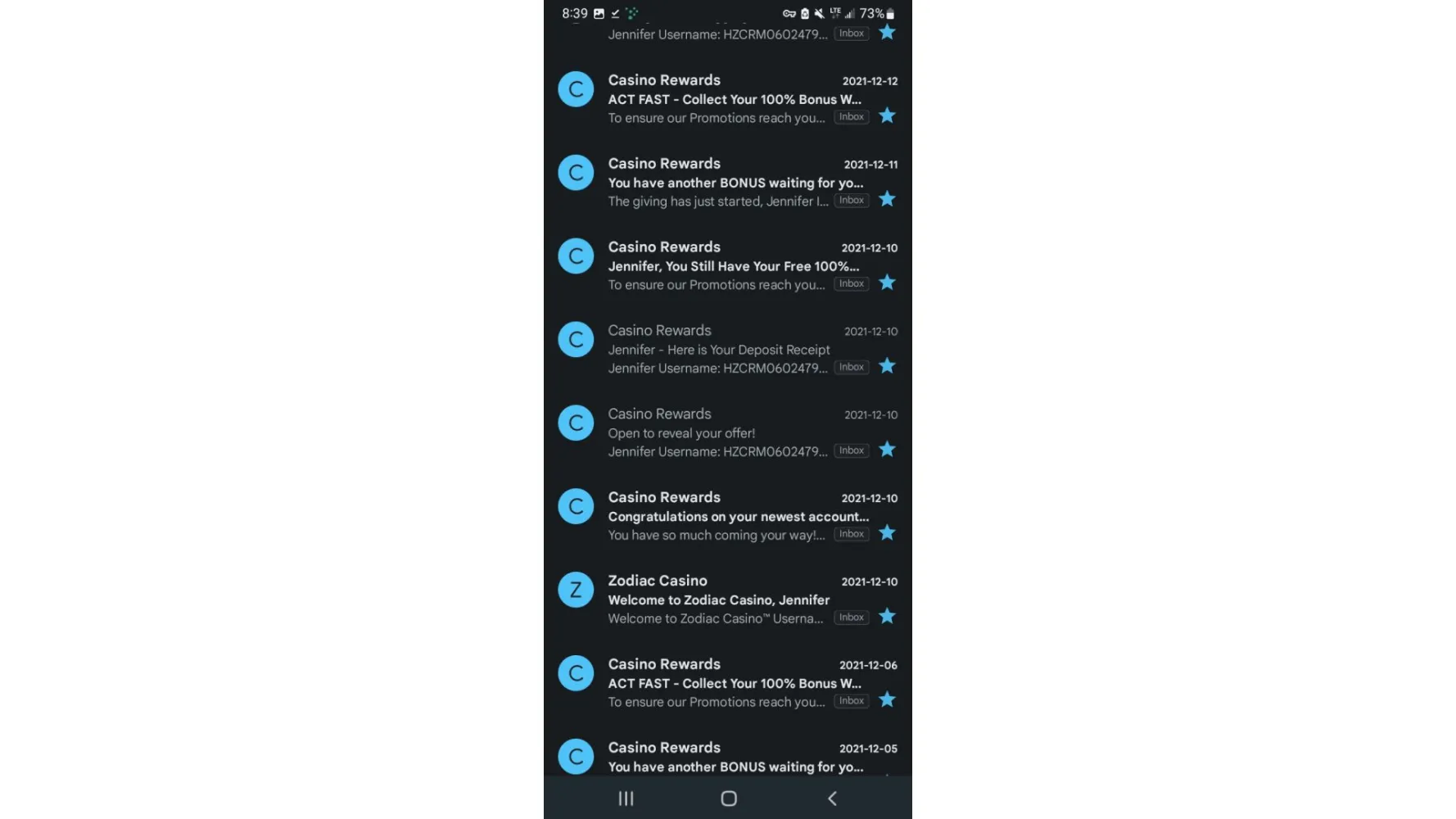Tap Android home navigation button
The image size is (1456, 819).
coord(729,799)
